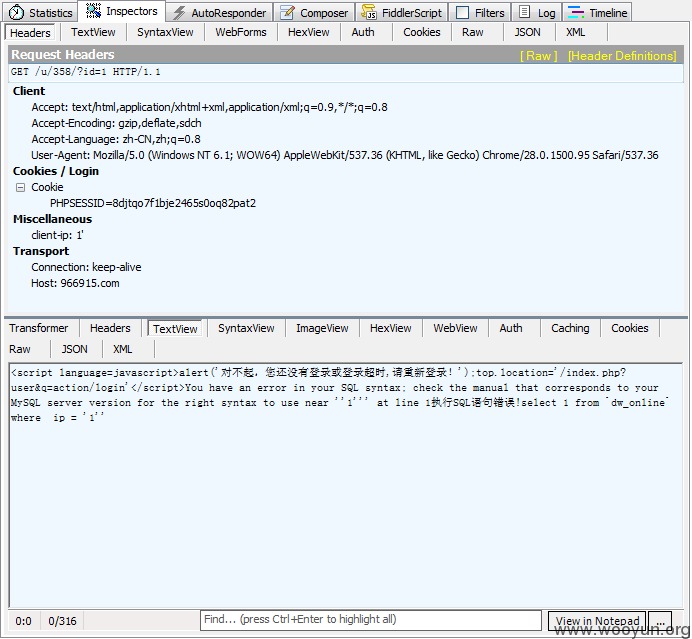Select the User-Agent header row

(x=345, y=155)
